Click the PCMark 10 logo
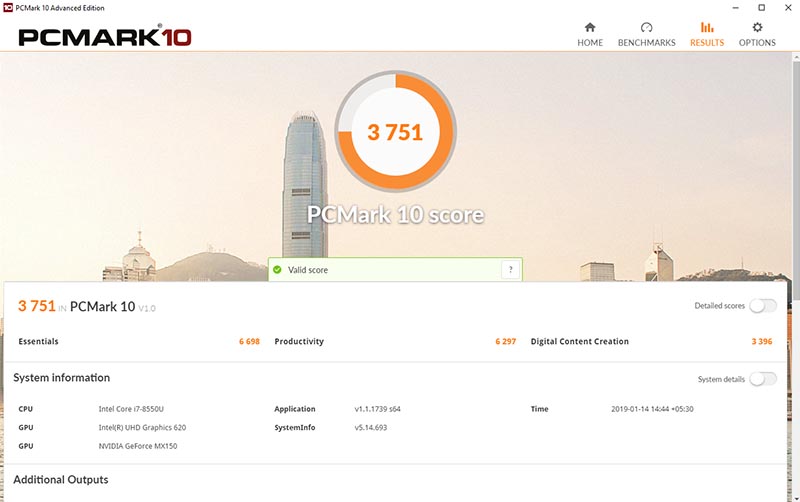This screenshot has width=800, height=502. [105, 36]
